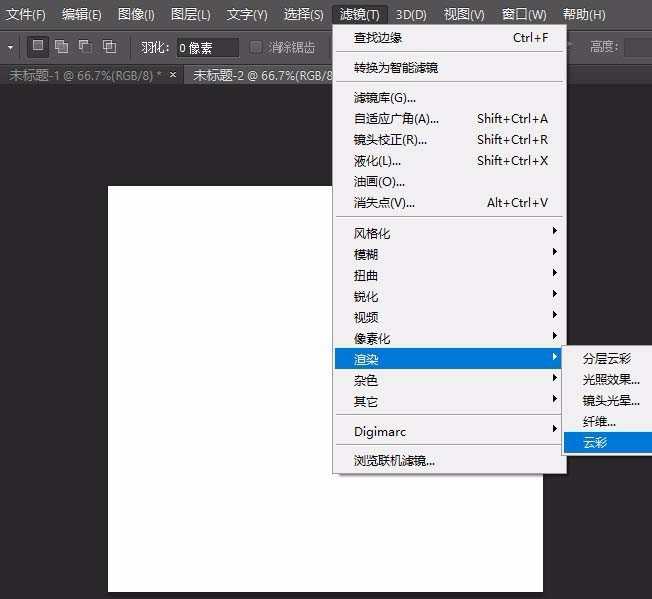Toggle the 消除锯齿 anti-alias checkbox
This screenshot has width=652, height=599.
256,47
